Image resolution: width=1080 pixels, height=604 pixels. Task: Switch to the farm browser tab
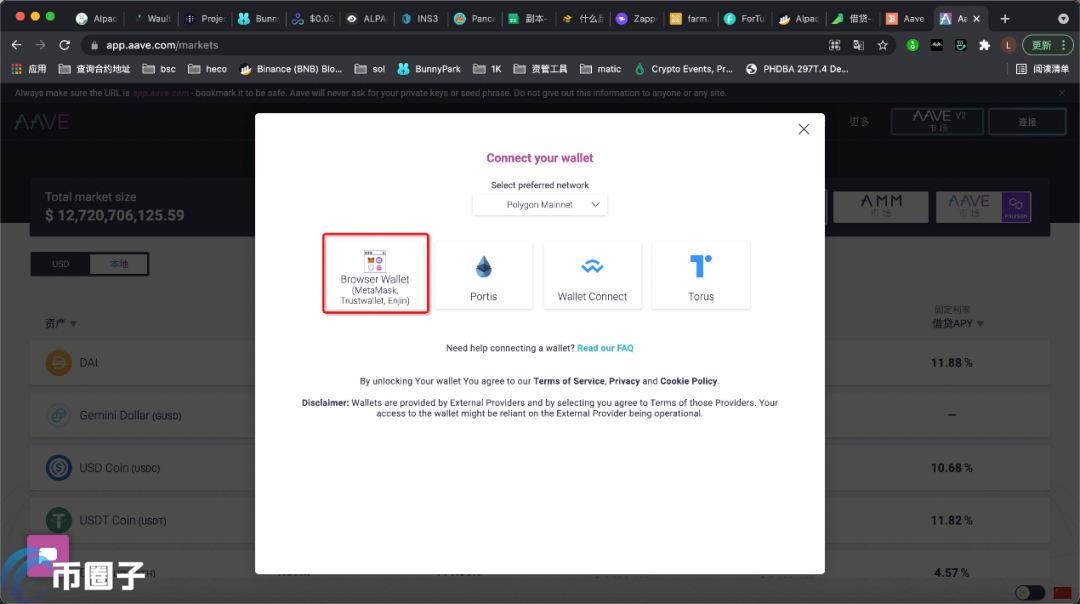(690, 19)
